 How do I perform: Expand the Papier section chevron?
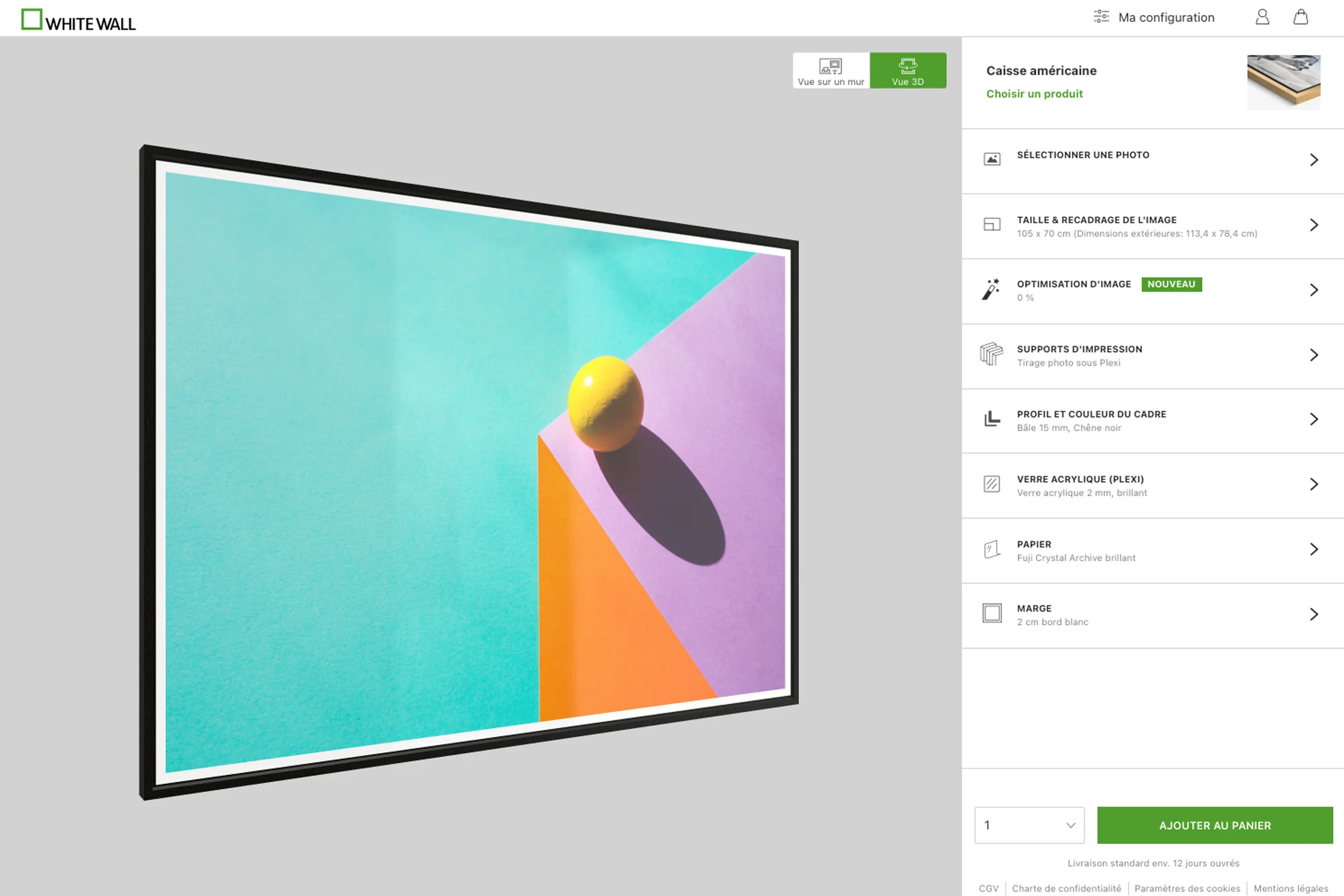pos(1314,550)
